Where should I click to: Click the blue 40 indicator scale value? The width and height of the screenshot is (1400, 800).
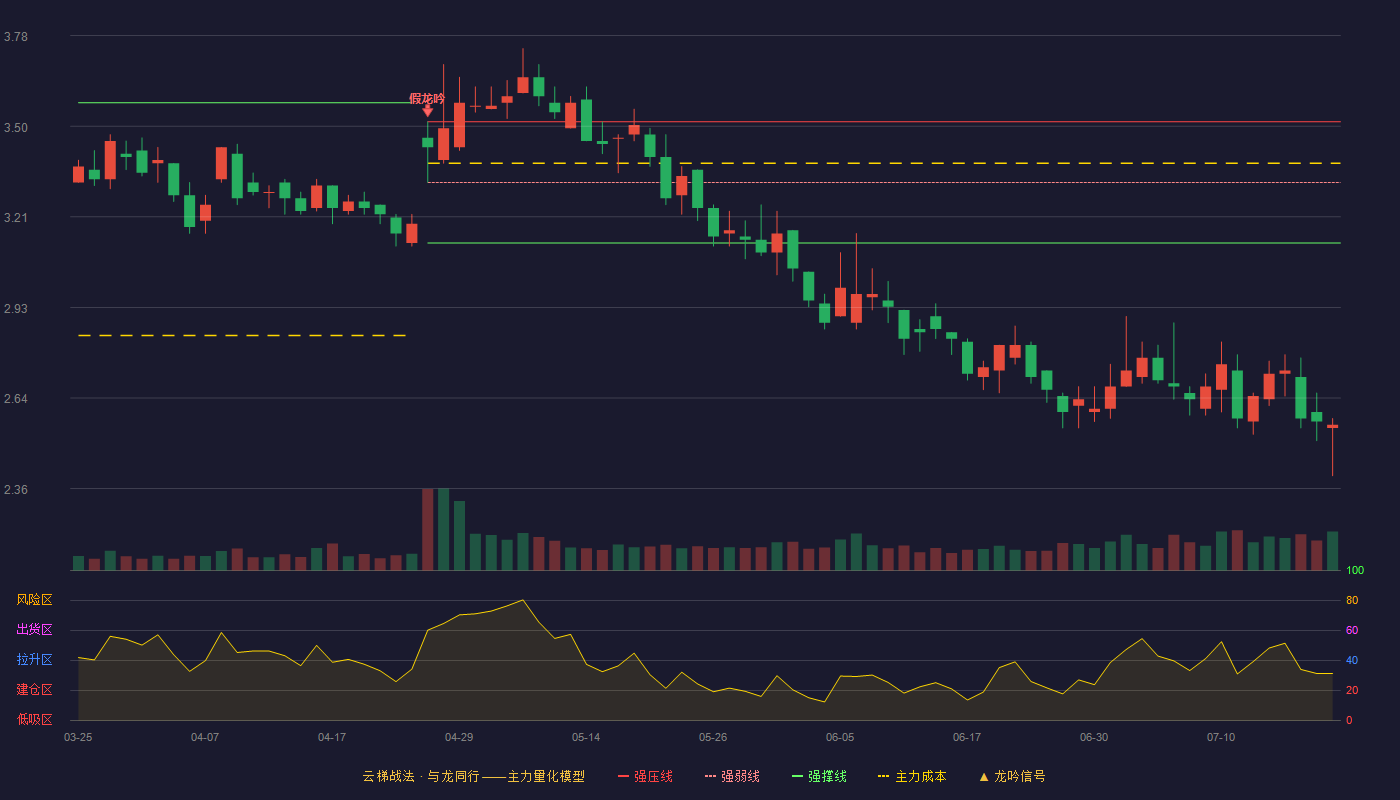(x=1352, y=661)
